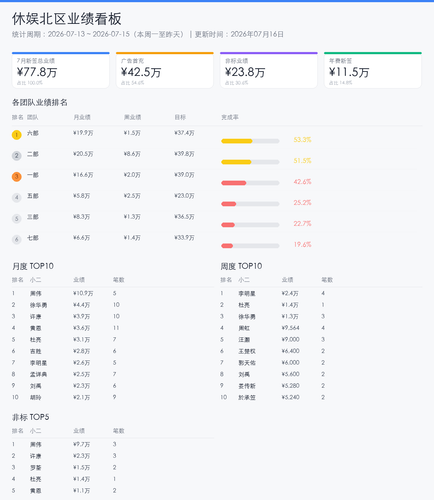
Task: Click the 19.6% completion rate label
Action: (302, 245)
